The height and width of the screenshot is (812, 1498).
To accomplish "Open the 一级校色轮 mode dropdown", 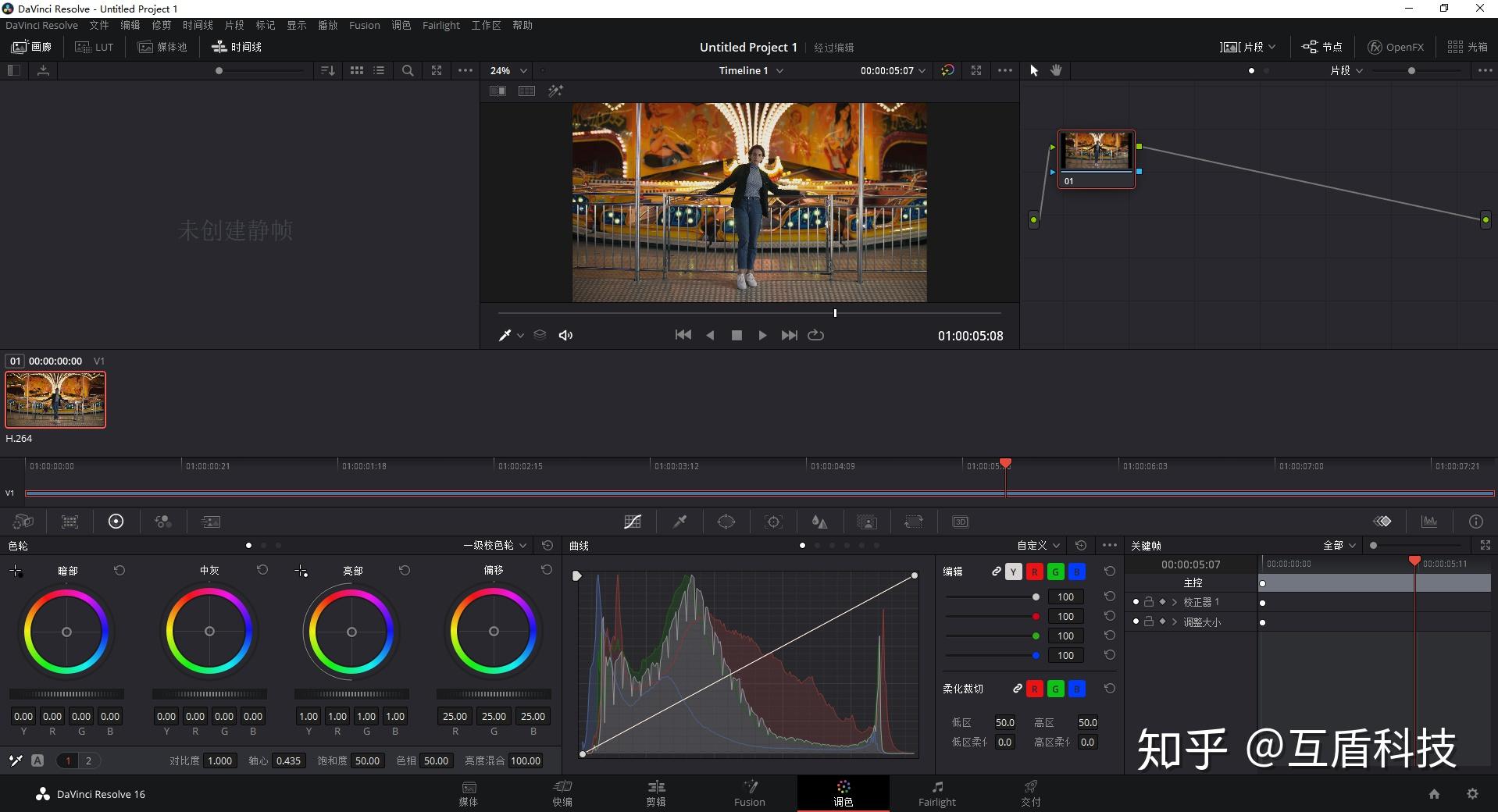I will [495, 545].
